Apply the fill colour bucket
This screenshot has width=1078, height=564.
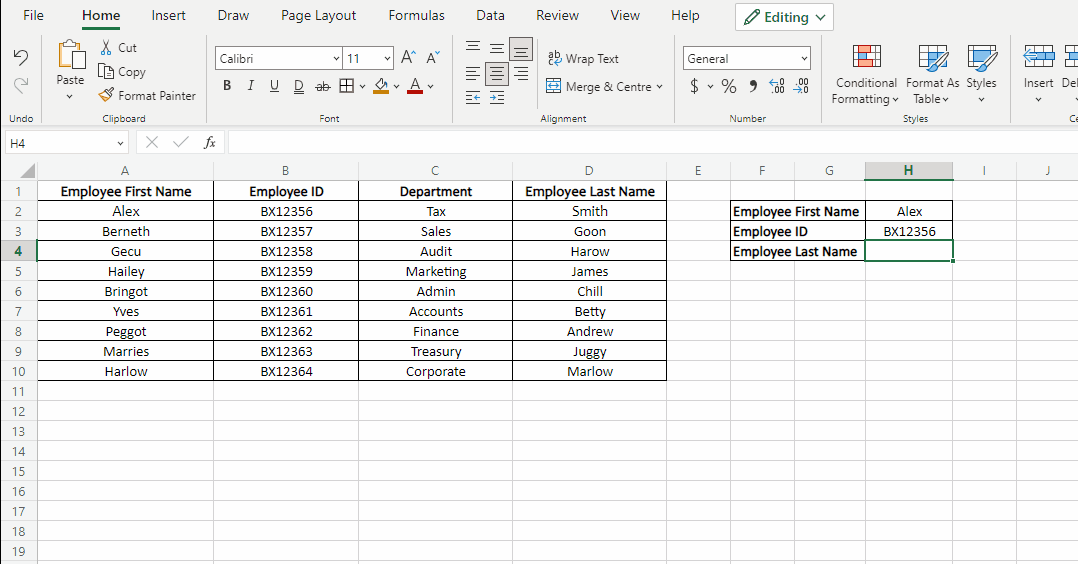(x=381, y=86)
